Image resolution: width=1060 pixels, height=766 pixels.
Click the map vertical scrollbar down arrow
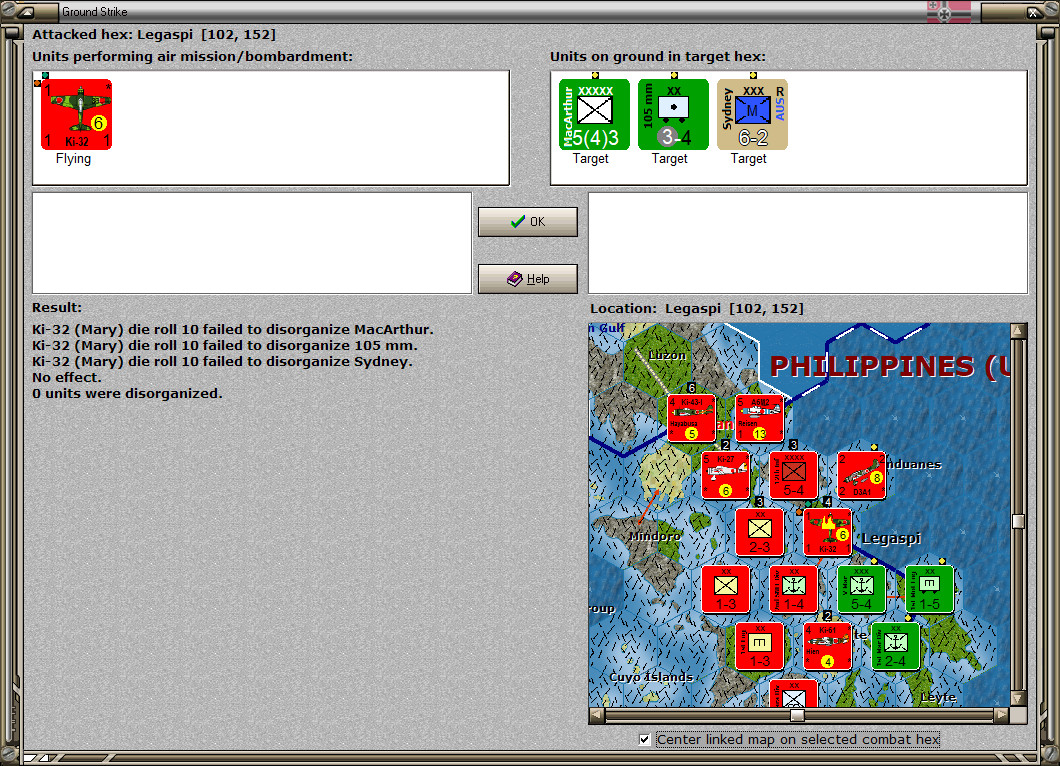click(x=1019, y=698)
